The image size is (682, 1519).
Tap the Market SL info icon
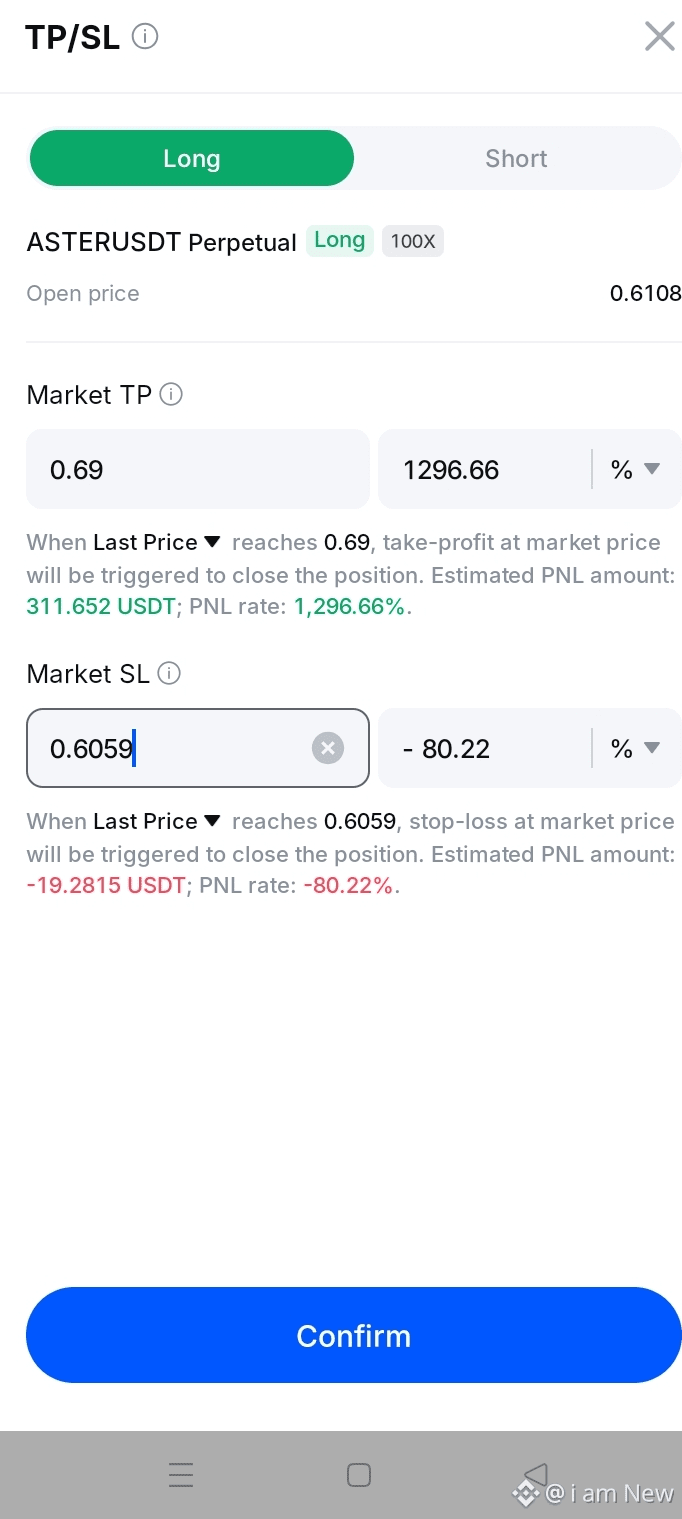pyautogui.click(x=170, y=674)
